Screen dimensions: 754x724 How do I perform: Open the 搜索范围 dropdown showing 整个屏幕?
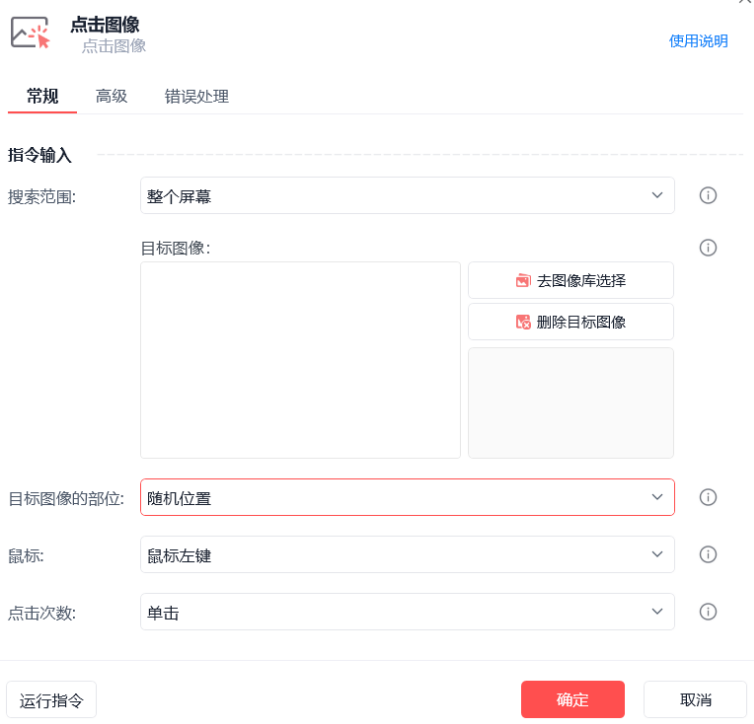407,196
